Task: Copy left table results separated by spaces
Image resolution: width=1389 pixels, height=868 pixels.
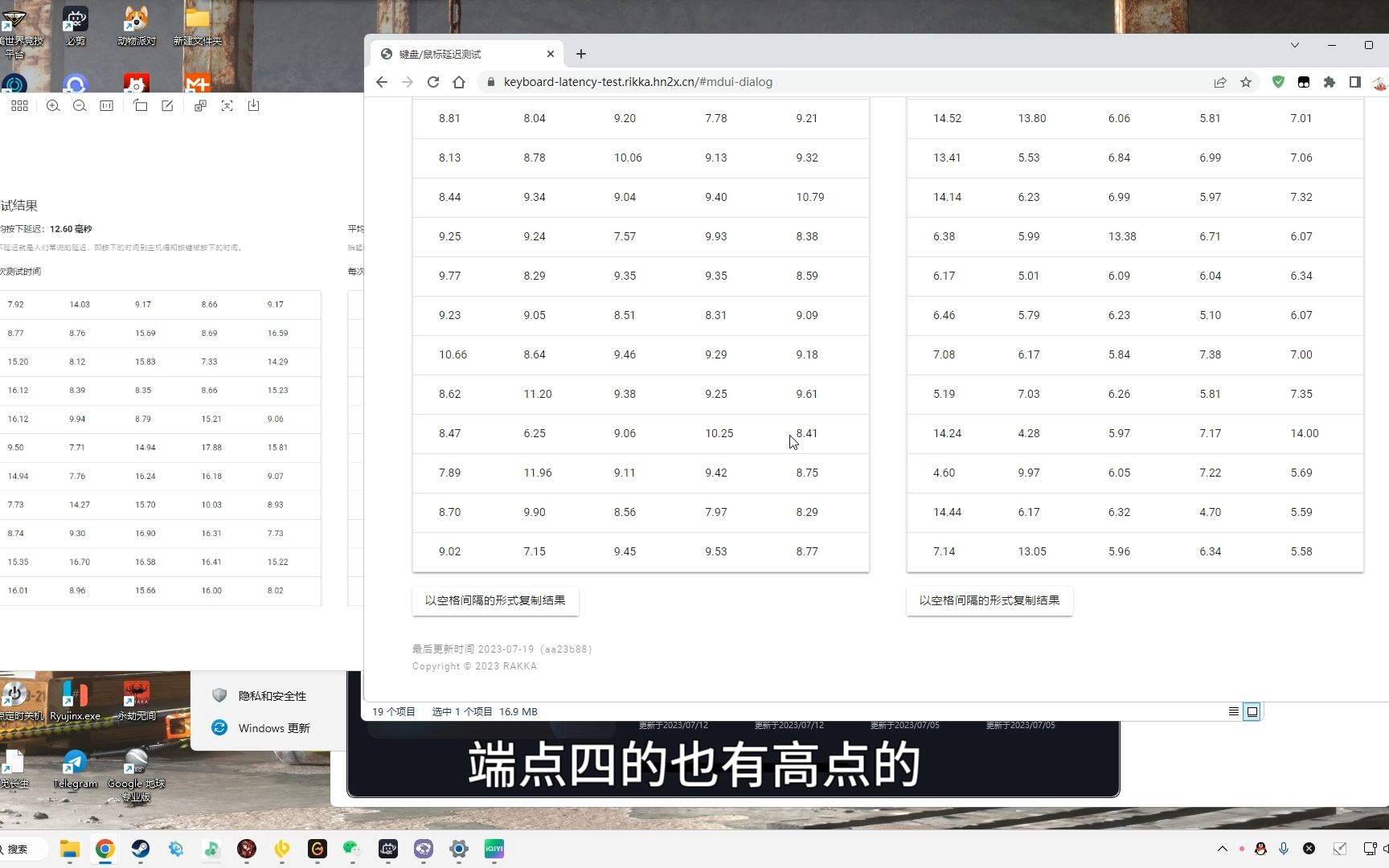Action: [x=495, y=600]
